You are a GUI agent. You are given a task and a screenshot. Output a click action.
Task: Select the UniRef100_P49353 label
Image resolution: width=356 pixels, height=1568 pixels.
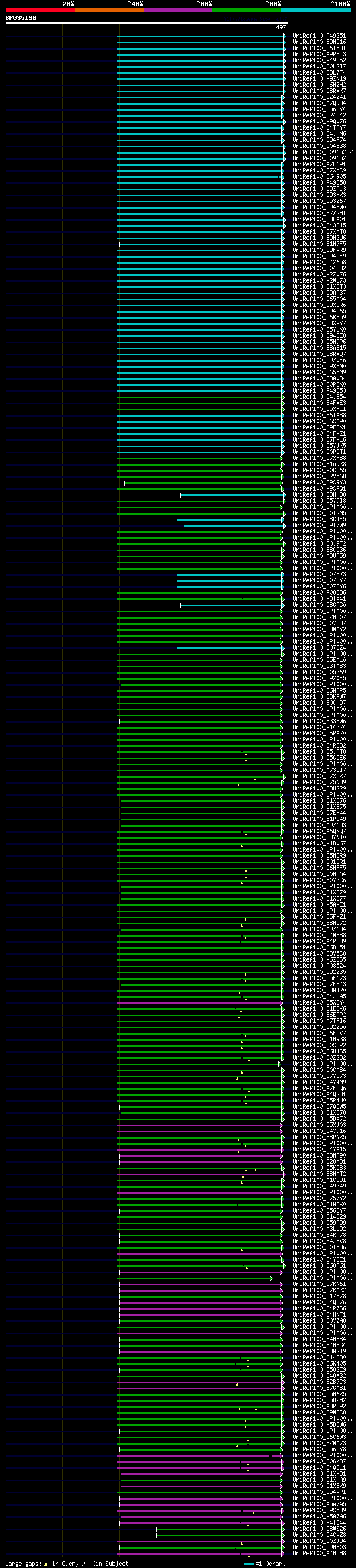(x=319, y=391)
